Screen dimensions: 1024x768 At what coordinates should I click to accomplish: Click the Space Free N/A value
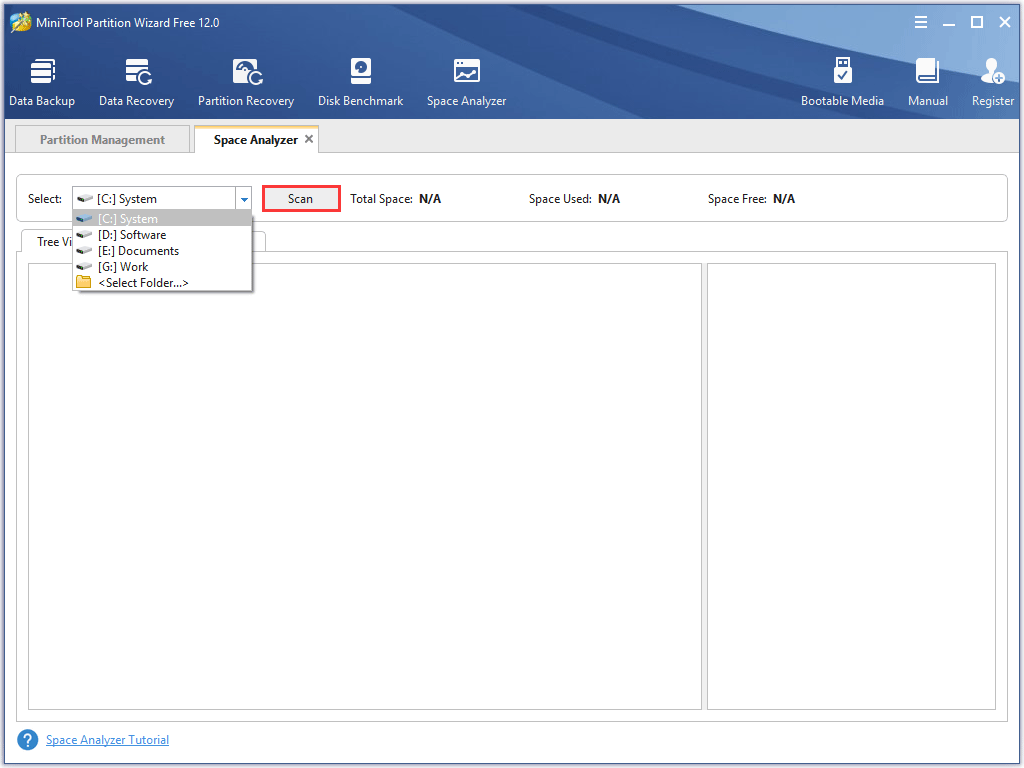pos(784,199)
